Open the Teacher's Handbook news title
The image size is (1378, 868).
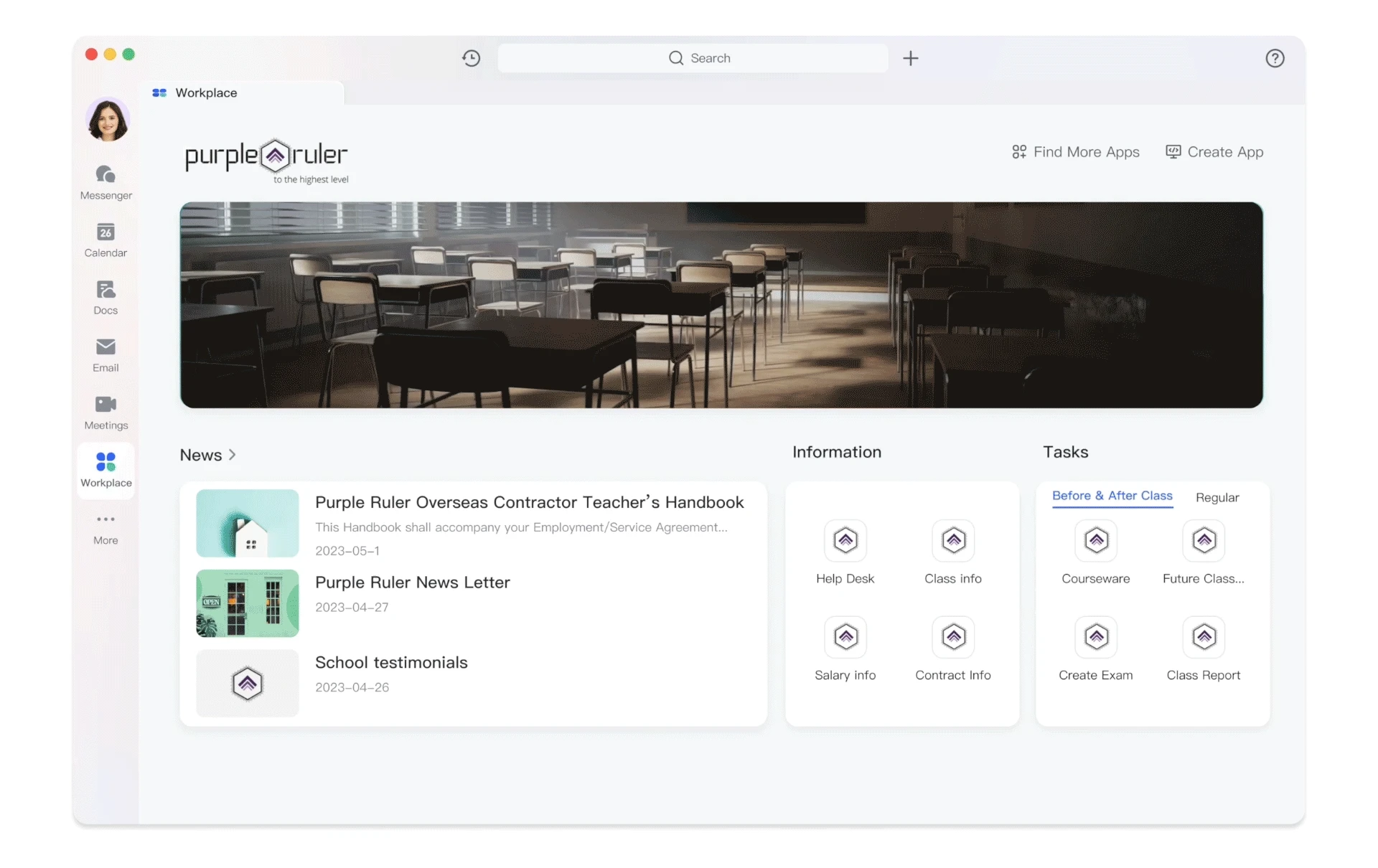(x=530, y=502)
